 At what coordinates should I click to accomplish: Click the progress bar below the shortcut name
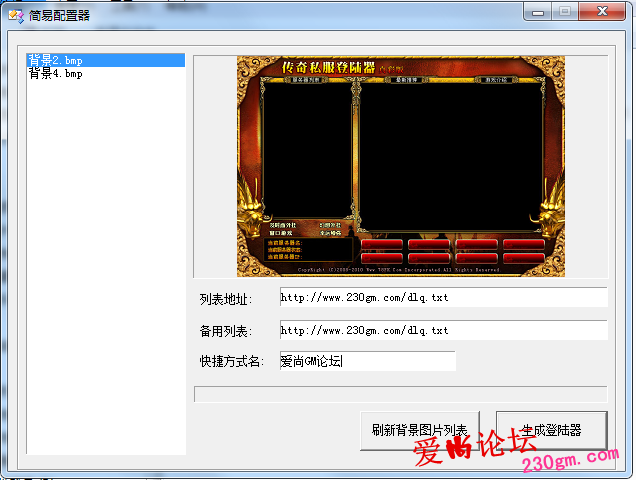pos(401,394)
